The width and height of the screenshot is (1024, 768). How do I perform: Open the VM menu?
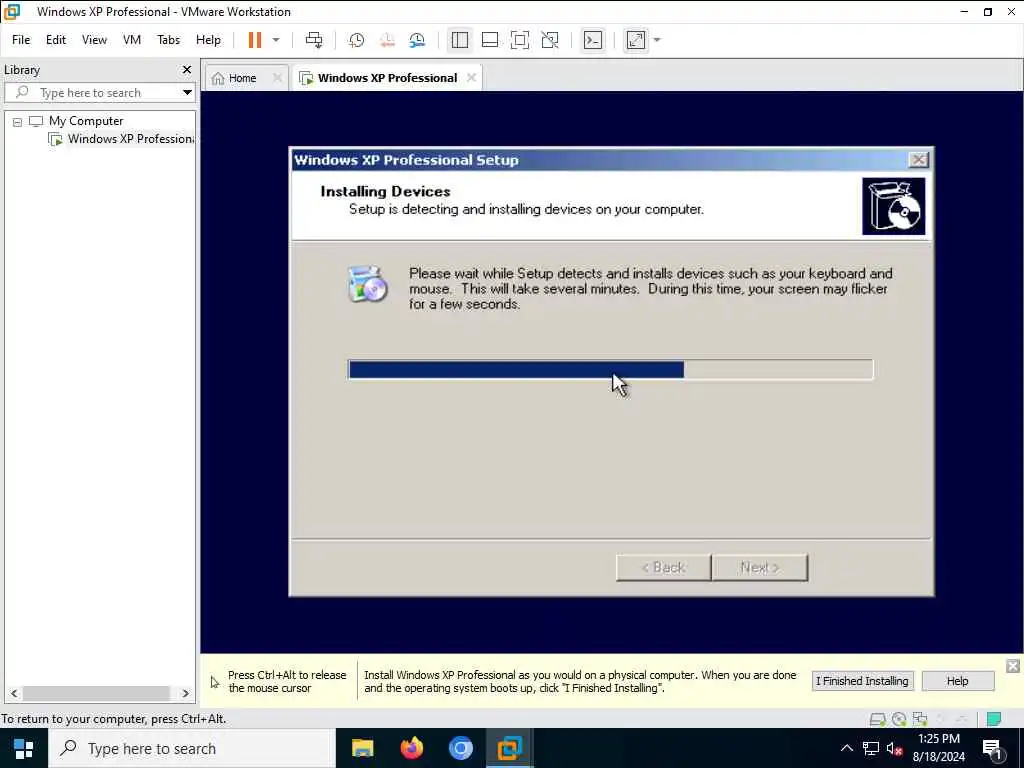(132, 40)
